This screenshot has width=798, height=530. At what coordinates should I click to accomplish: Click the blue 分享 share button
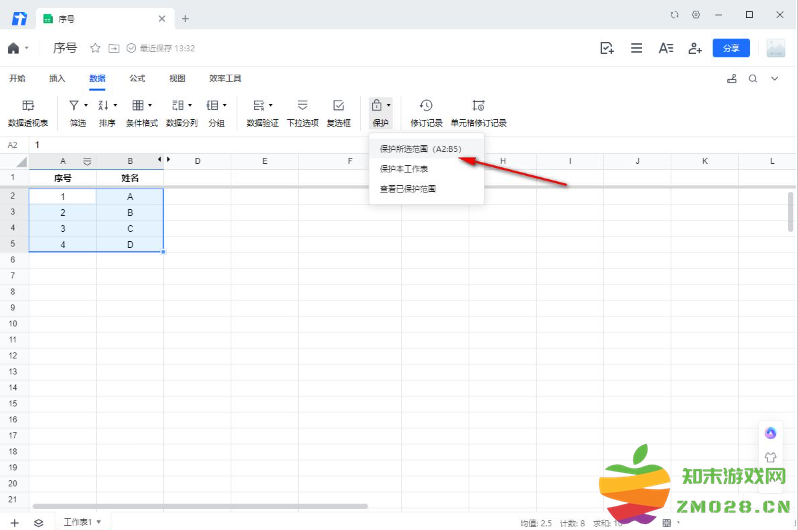pos(730,48)
